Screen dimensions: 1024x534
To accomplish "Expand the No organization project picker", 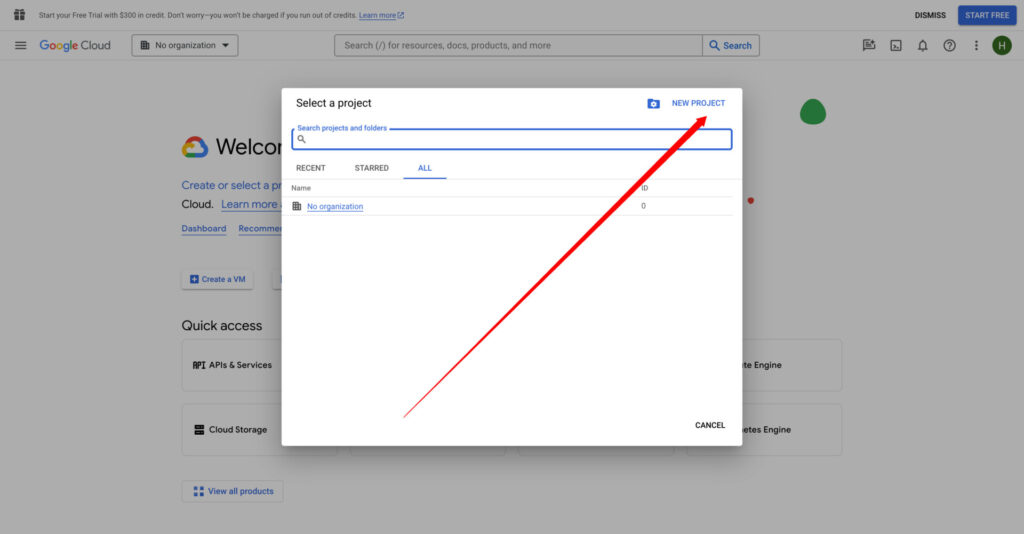I will tap(185, 45).
